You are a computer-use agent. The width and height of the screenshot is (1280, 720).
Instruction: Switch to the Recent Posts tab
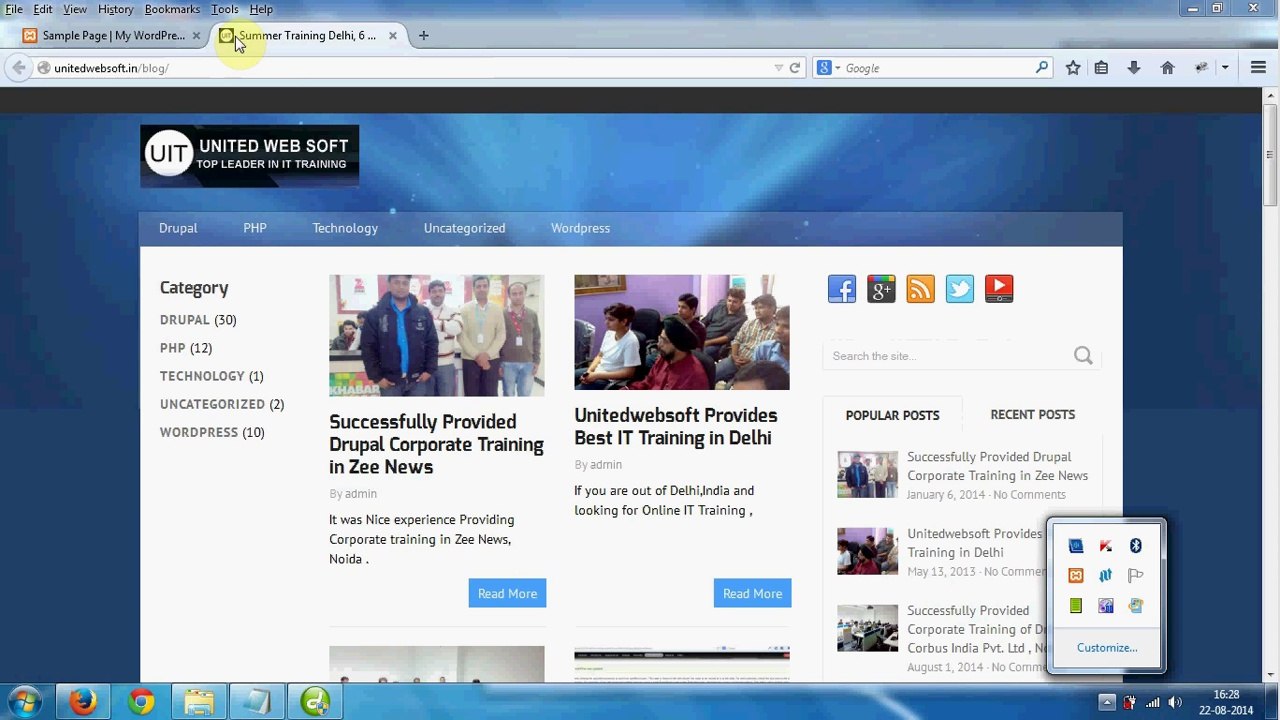[1032, 414]
